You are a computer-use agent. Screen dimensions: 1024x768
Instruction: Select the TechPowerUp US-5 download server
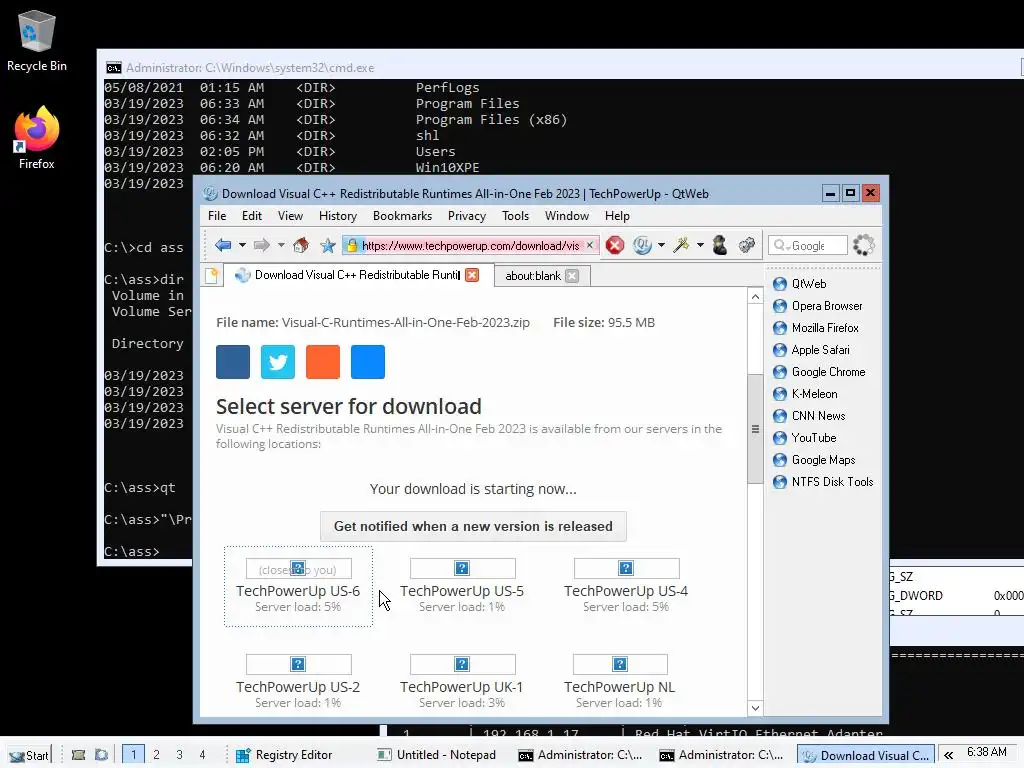click(462, 586)
